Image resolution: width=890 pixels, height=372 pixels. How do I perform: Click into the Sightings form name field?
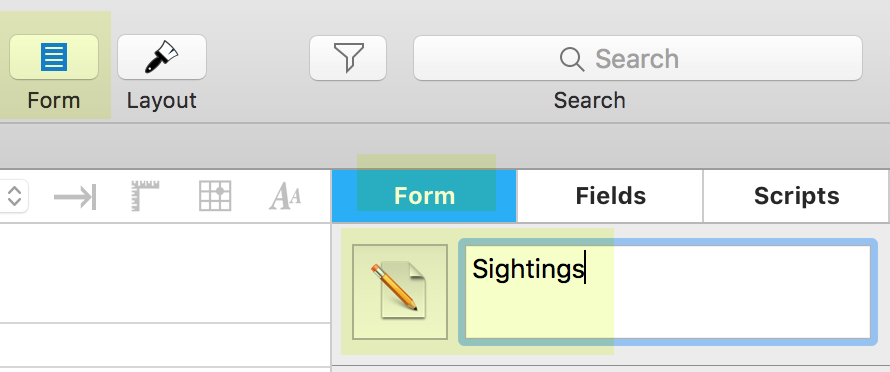668,292
